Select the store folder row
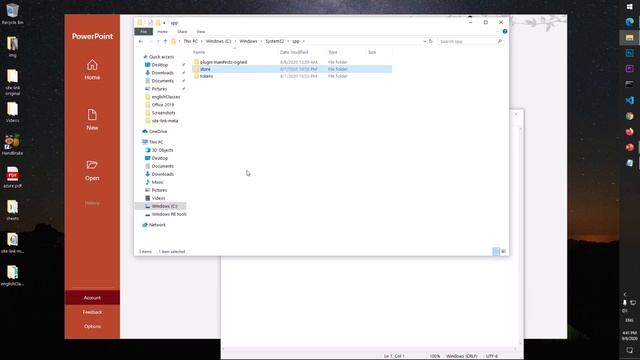Viewport: 640px width, 360px height. [x=292, y=69]
